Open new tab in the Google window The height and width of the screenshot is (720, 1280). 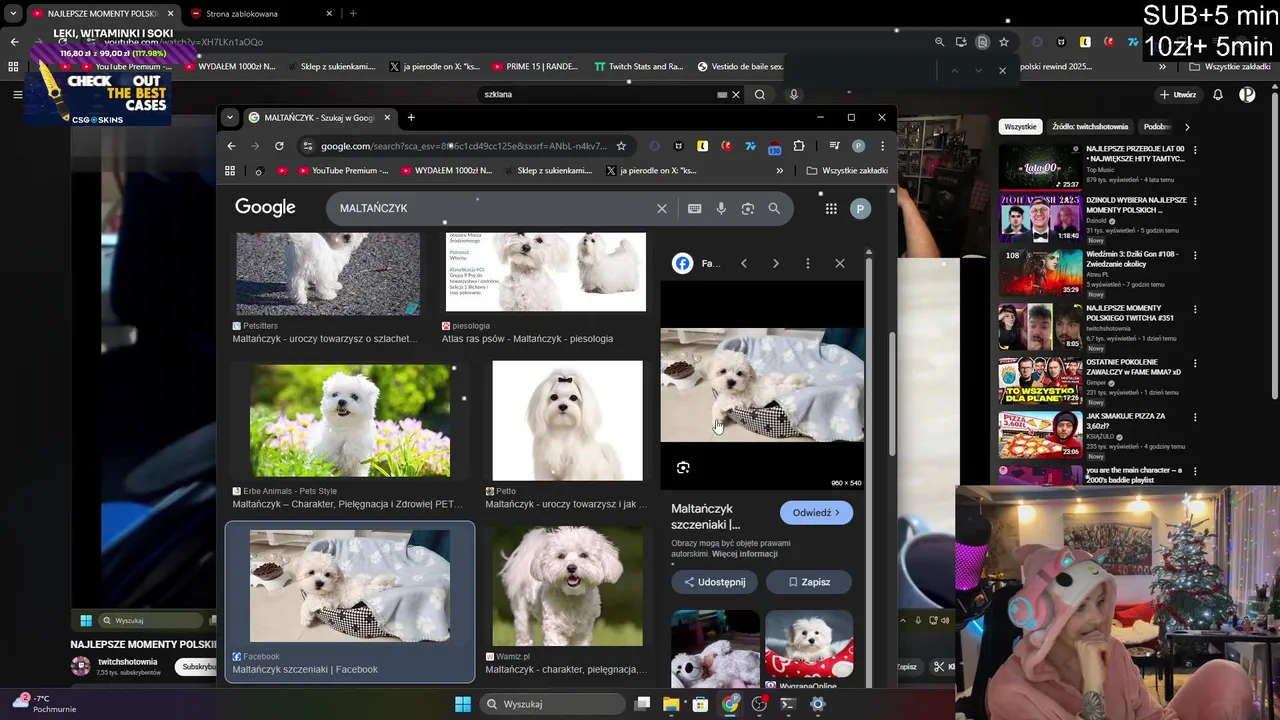(411, 117)
